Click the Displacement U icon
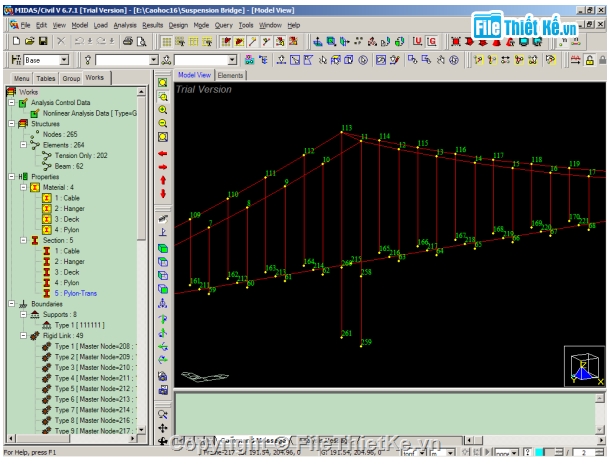 point(417,41)
